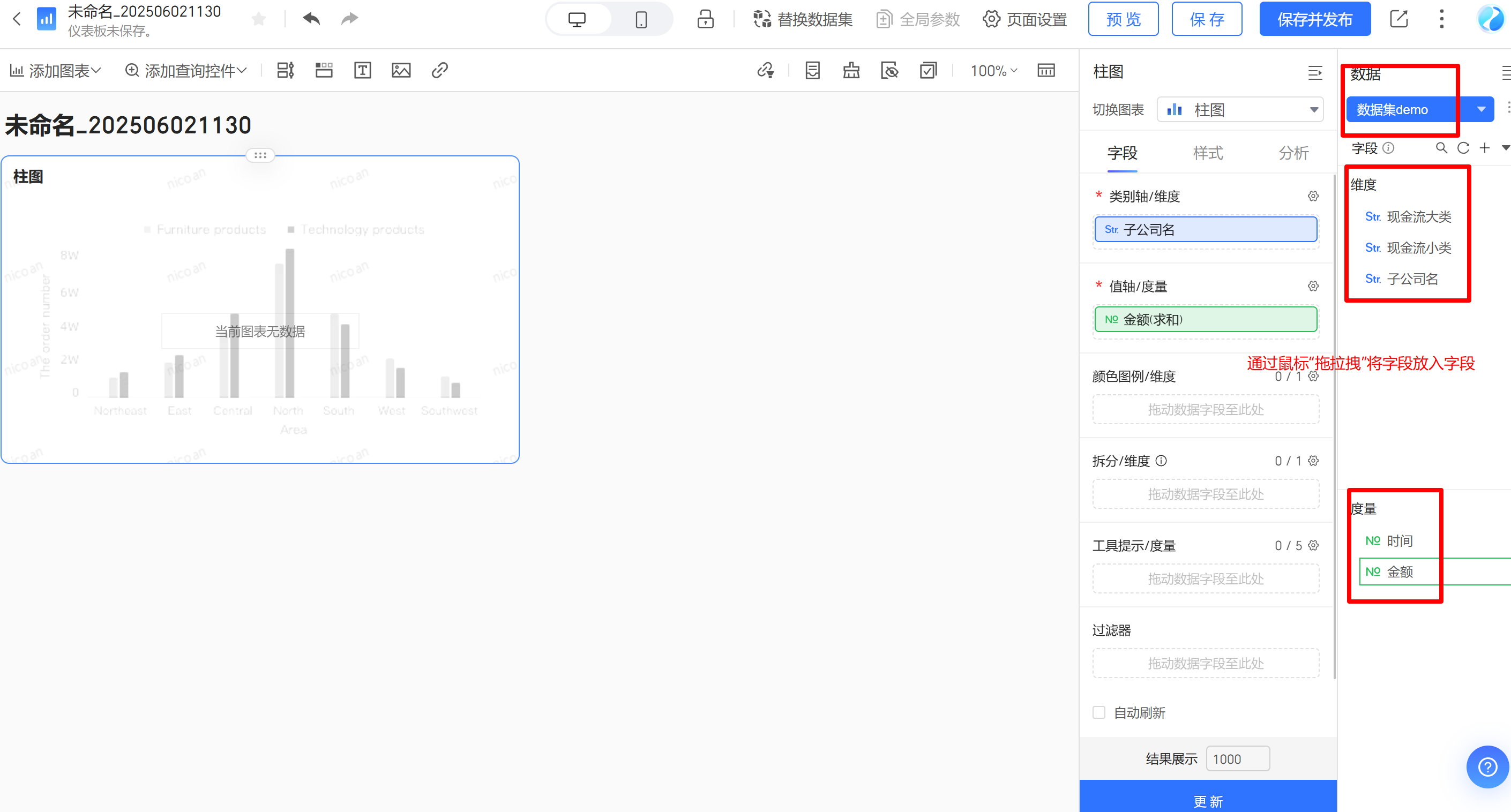1511x812 pixels.
Task: Expand the 数据集demo dataset selector
Action: [1481, 110]
